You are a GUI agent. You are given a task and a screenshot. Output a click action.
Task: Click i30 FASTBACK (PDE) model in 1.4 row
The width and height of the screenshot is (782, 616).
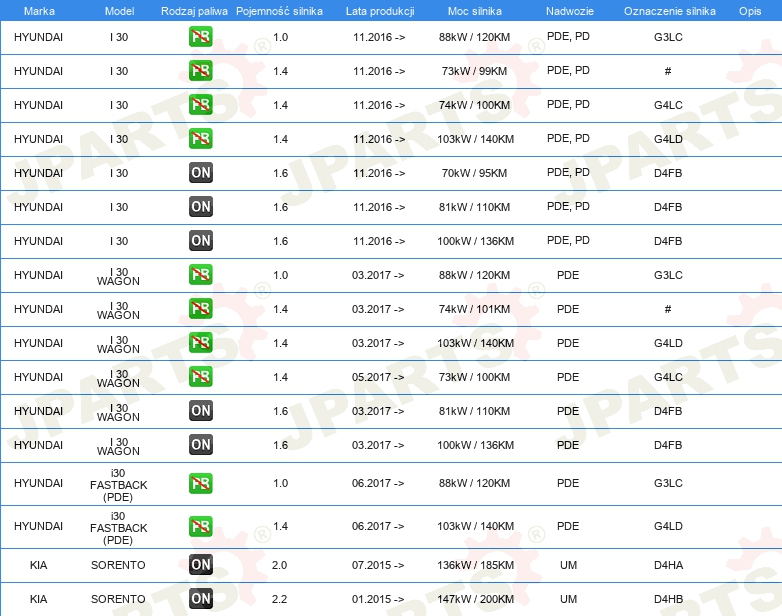pos(118,528)
